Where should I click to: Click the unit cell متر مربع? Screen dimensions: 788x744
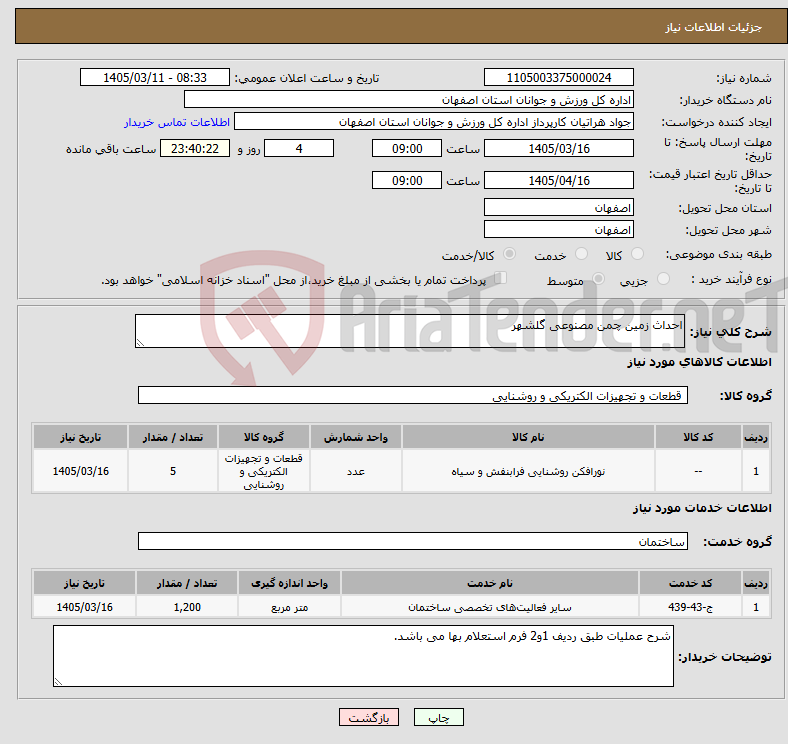pyautogui.click(x=289, y=607)
